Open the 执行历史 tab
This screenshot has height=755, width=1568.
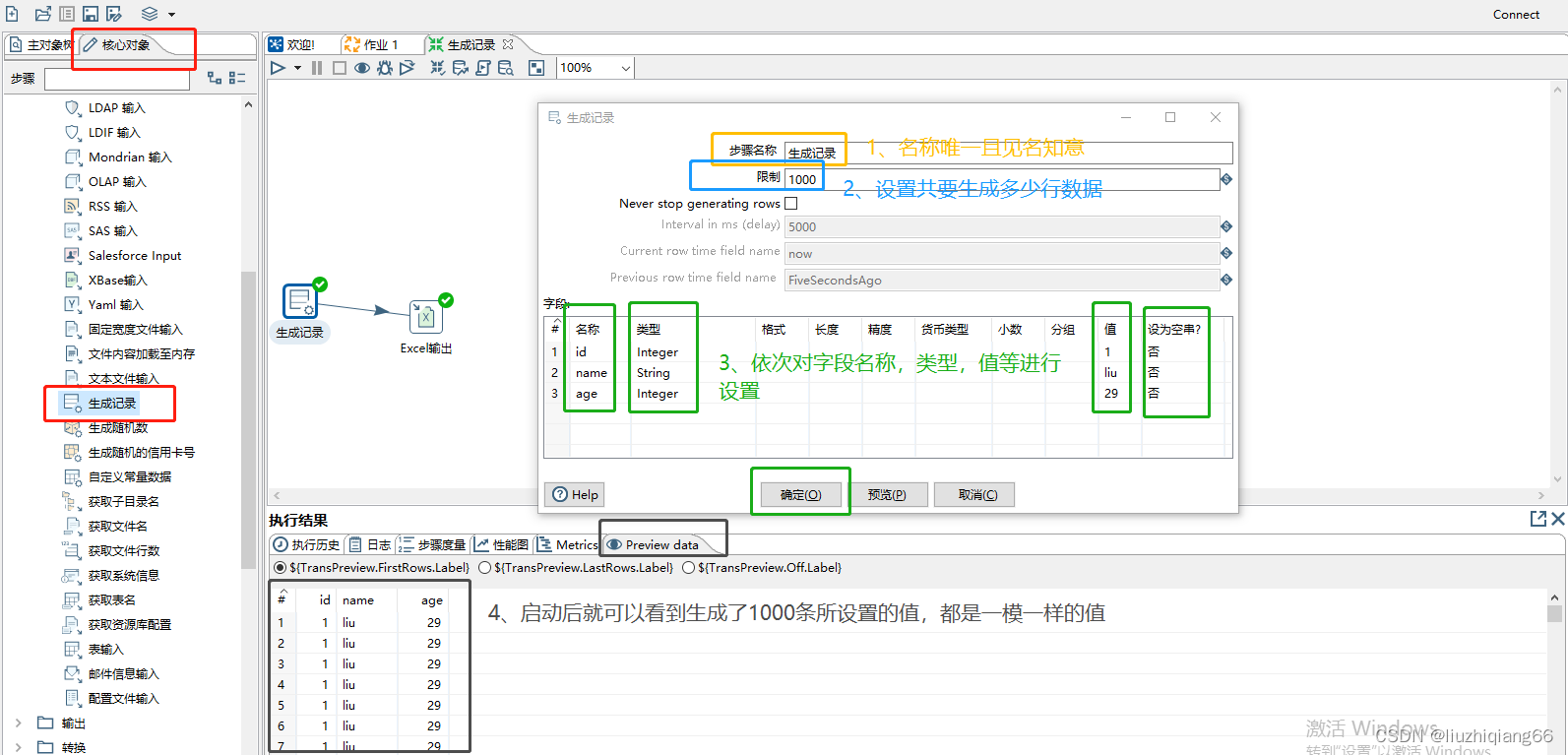click(306, 544)
